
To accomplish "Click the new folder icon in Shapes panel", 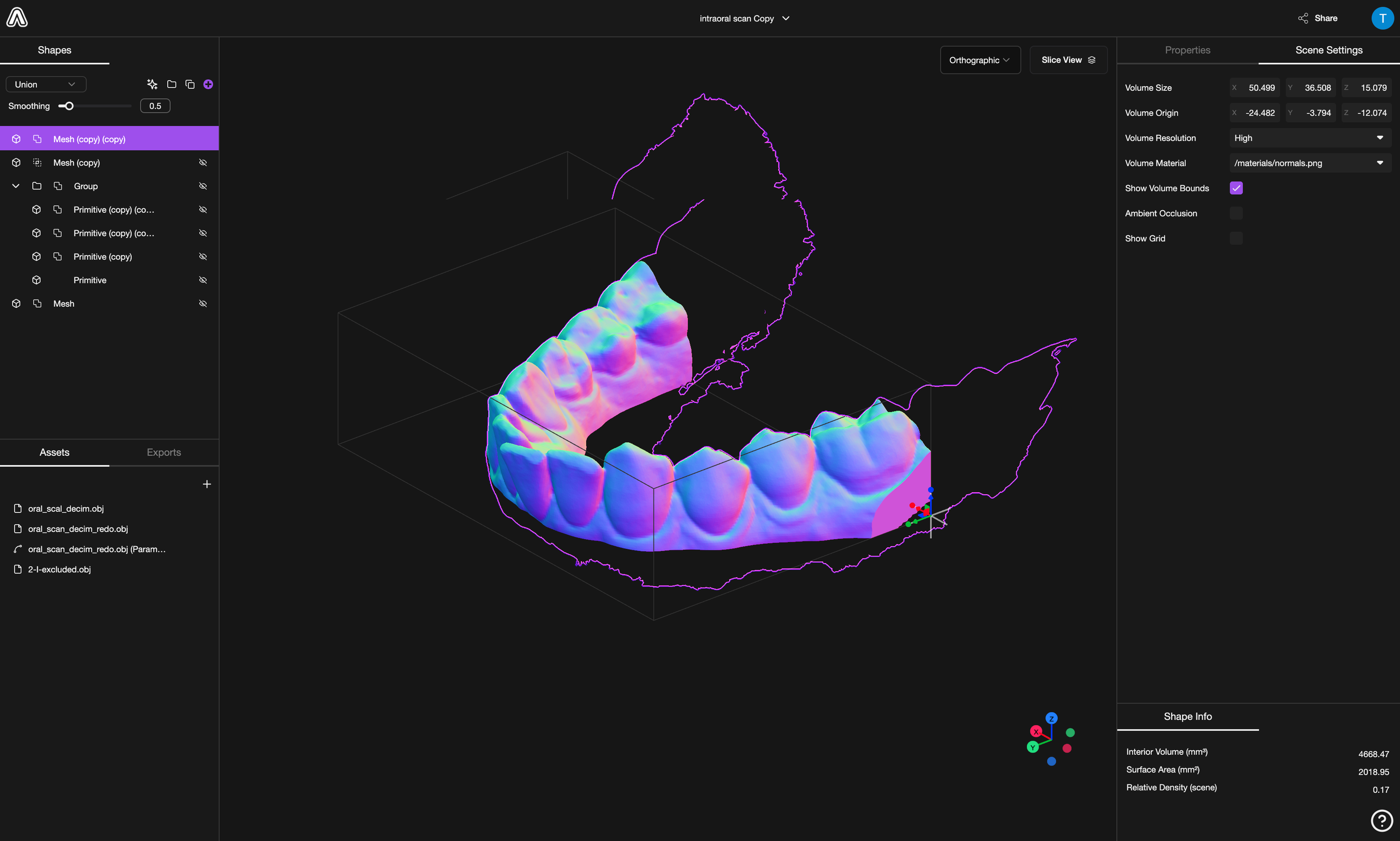I will pyautogui.click(x=171, y=84).
